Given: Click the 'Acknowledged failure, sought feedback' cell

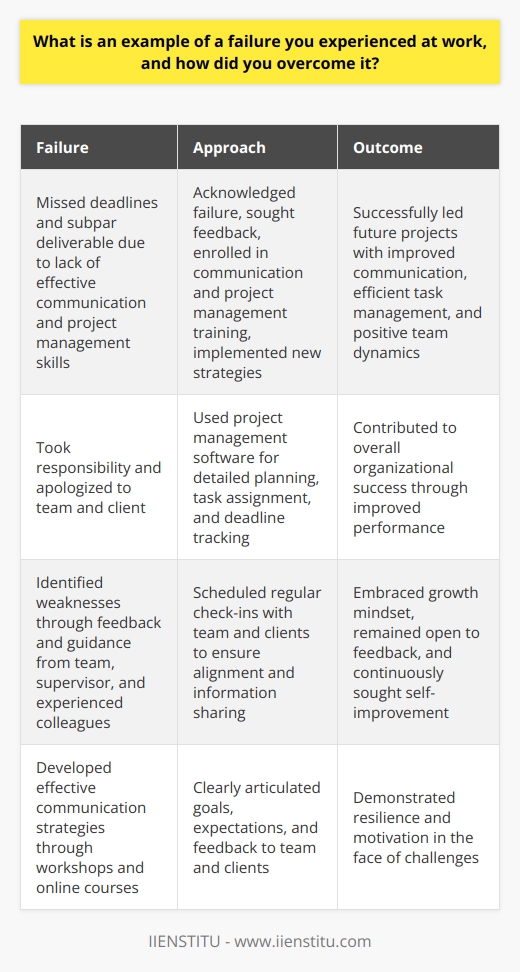Looking at the screenshot, I should (258, 282).
